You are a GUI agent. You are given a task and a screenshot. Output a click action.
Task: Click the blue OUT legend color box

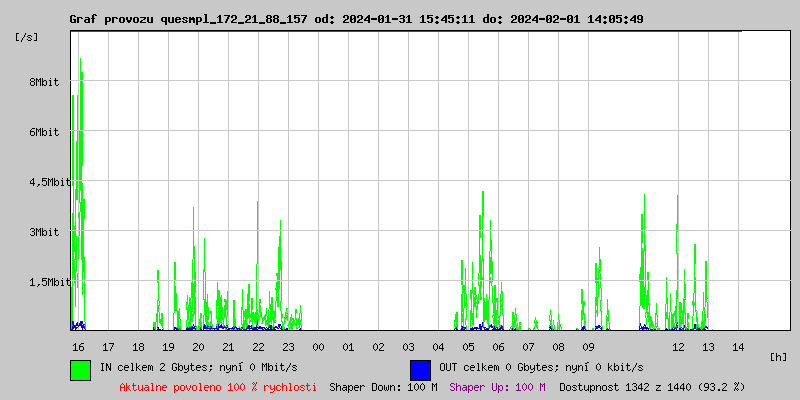[420, 369]
